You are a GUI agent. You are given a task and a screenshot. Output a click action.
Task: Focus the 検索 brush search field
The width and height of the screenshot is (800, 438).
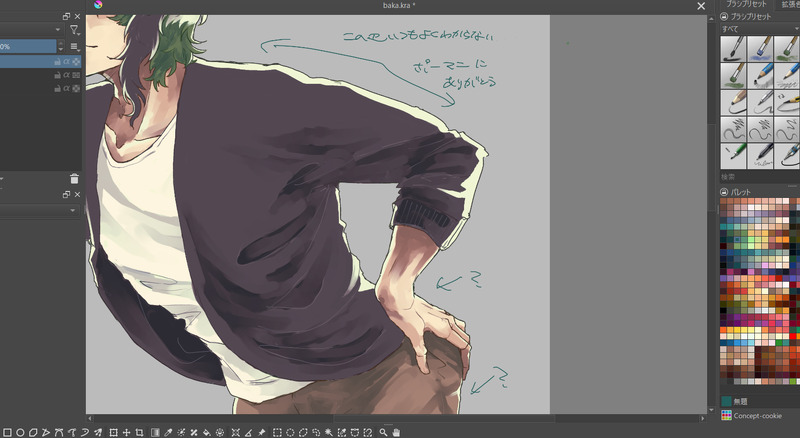point(760,177)
